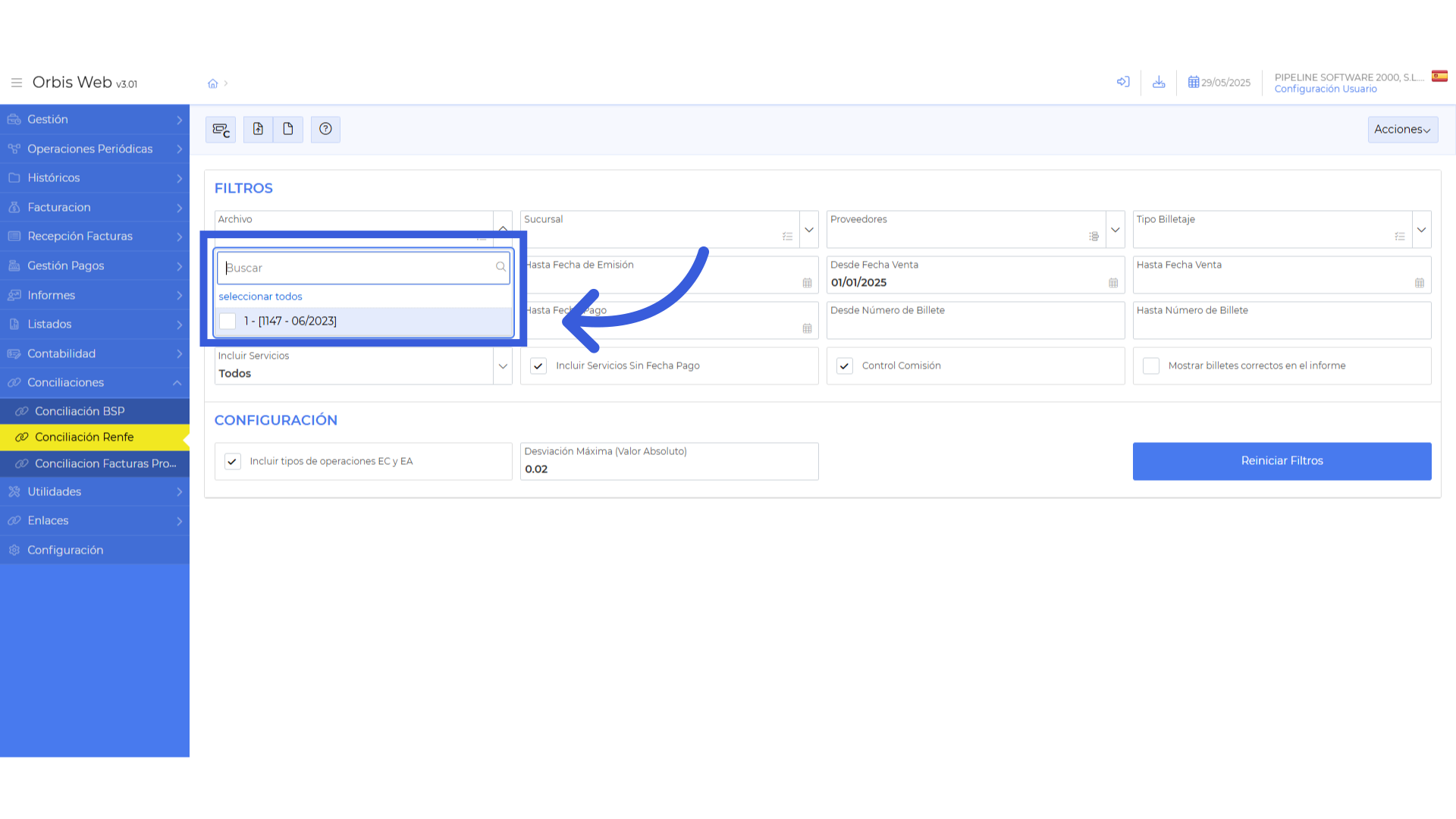Viewport: 1456px width, 819px height.
Task: Open calendar for Hasta Fecha de Emisión
Action: click(x=807, y=283)
